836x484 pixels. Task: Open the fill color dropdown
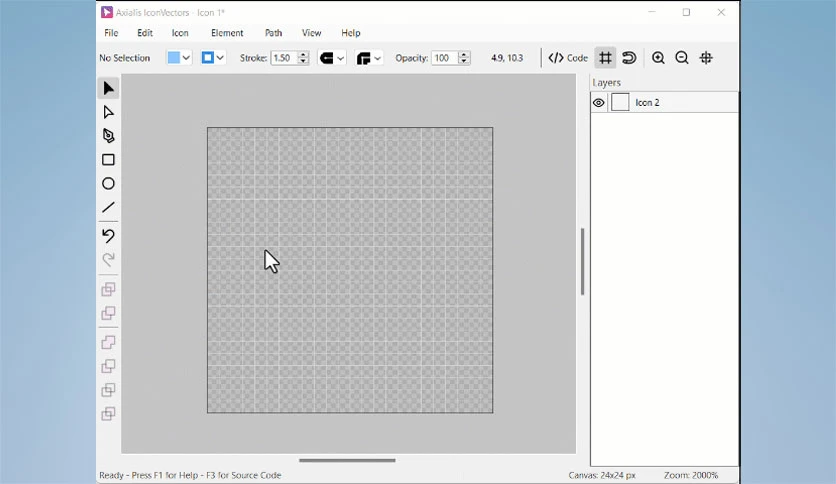[x=186, y=58]
